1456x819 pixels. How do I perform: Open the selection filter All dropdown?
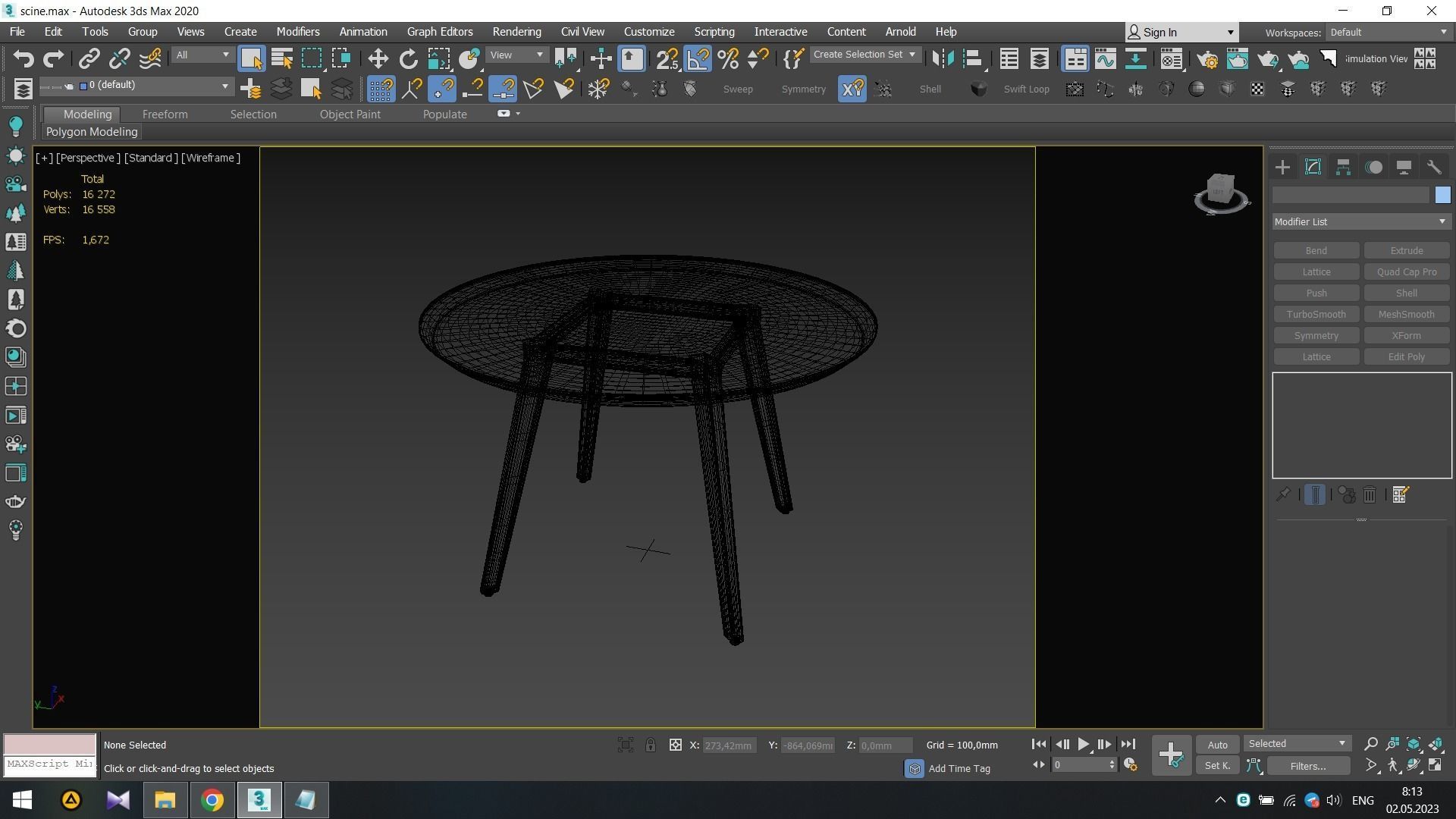point(202,55)
